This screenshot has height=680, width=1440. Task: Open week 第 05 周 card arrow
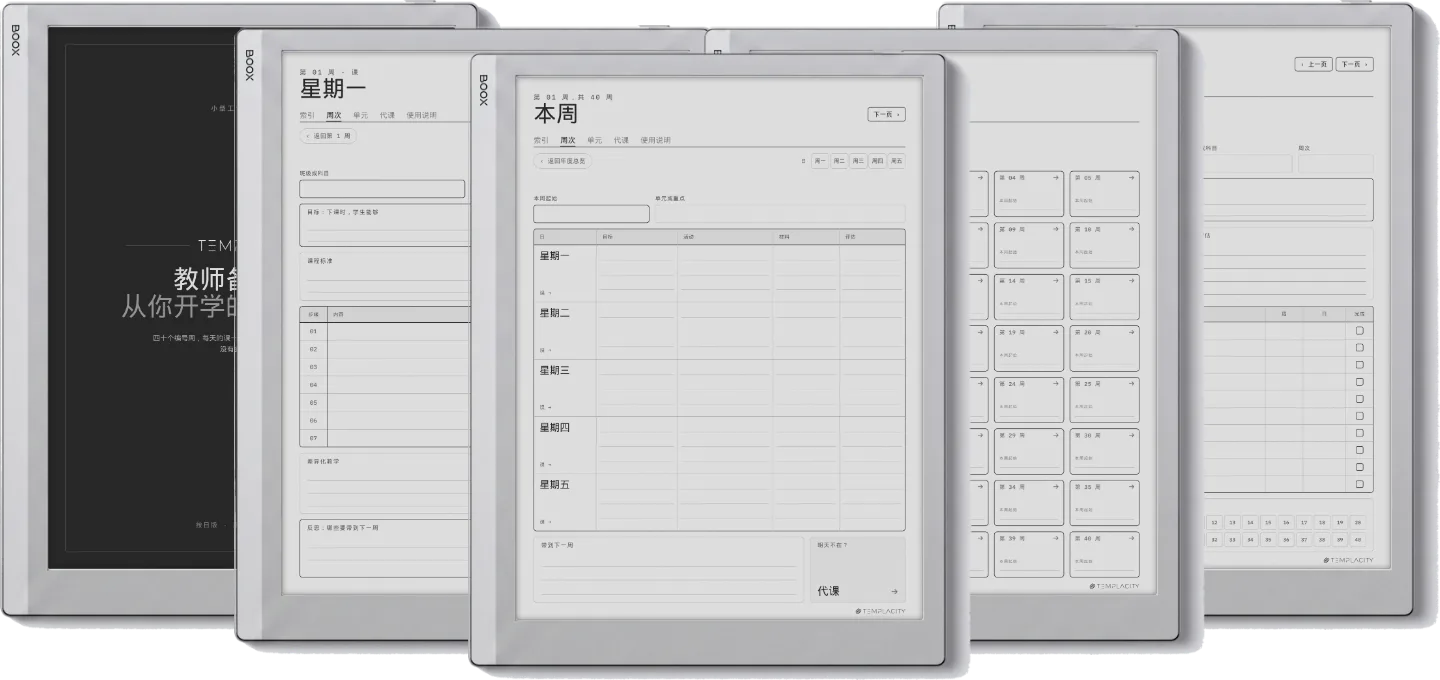pos(1131,177)
